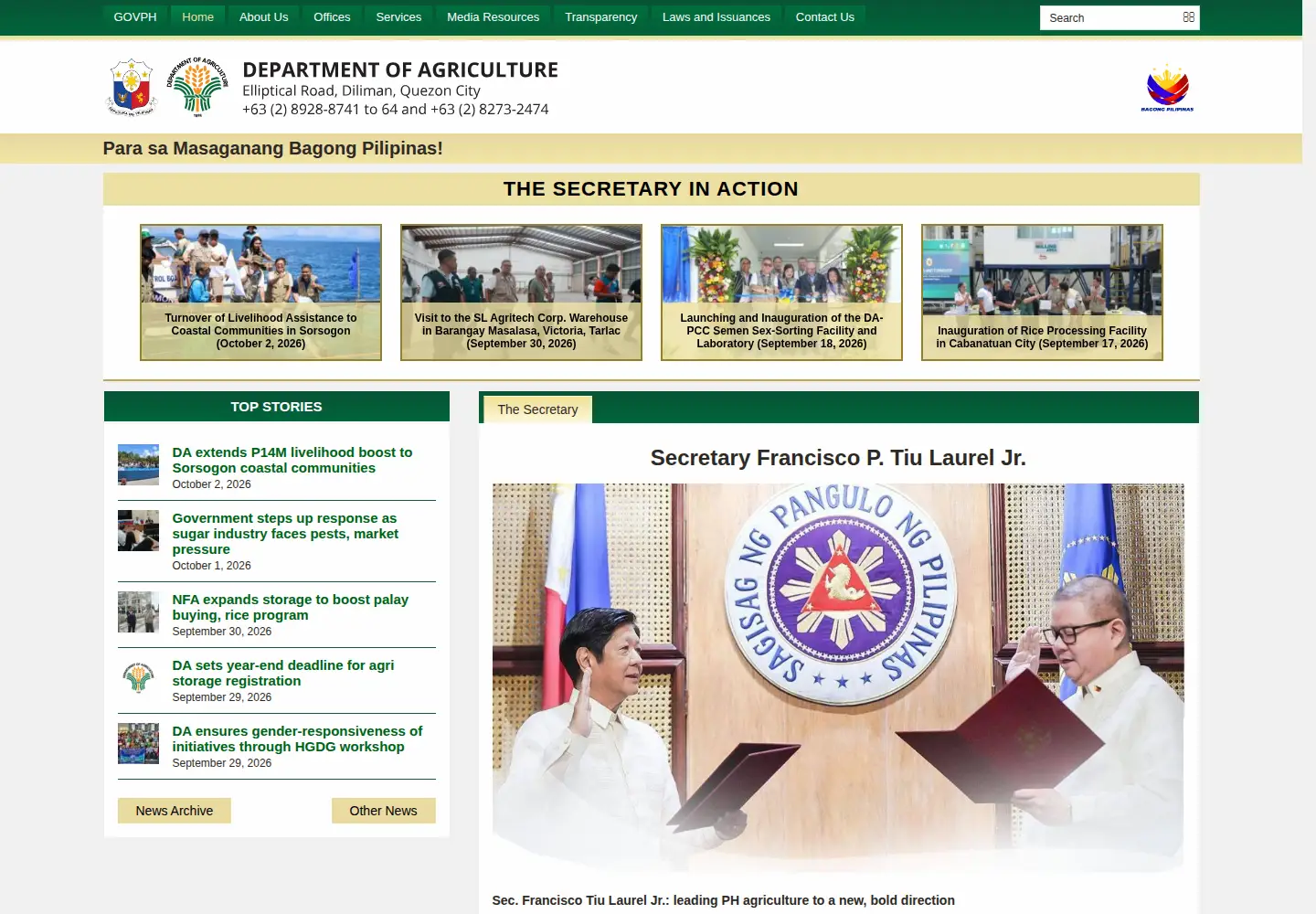Screen dimensions: 1316x914
Task: Open the Offices menu
Action: coord(332,16)
